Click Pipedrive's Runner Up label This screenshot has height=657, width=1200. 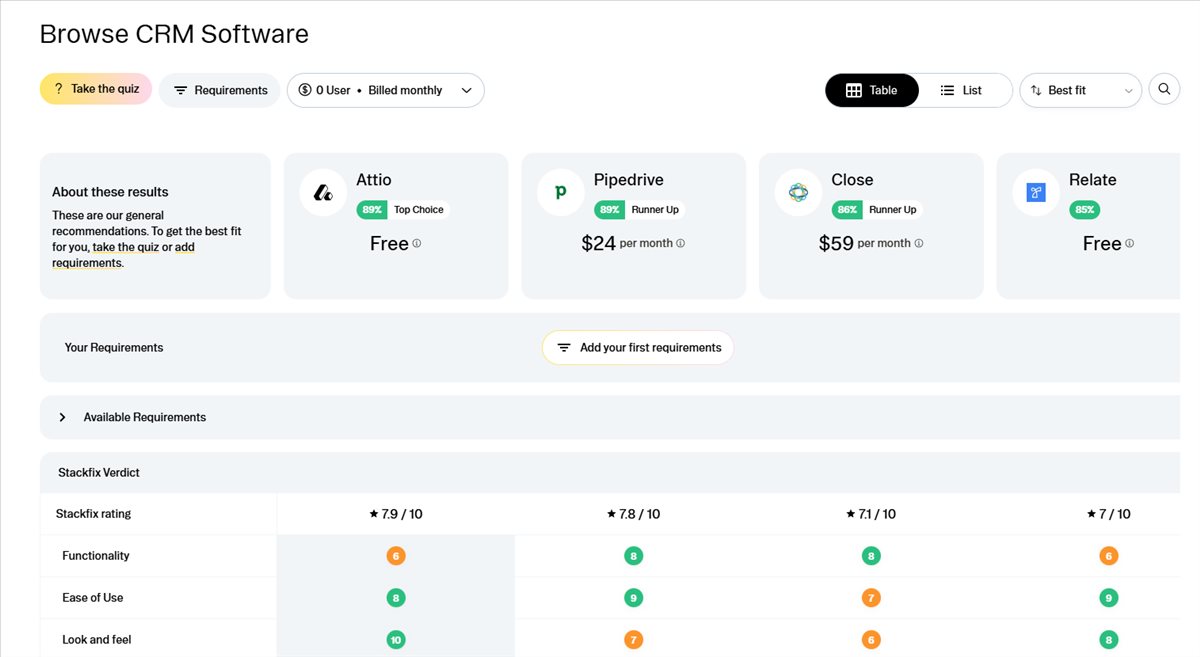pyautogui.click(x=655, y=210)
